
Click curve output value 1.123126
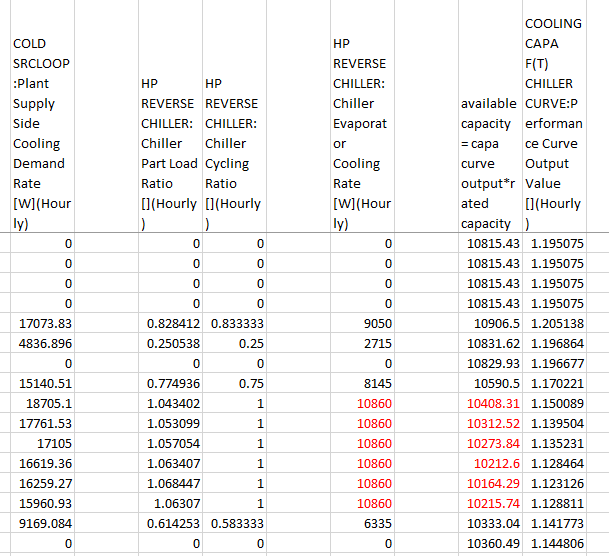554,483
